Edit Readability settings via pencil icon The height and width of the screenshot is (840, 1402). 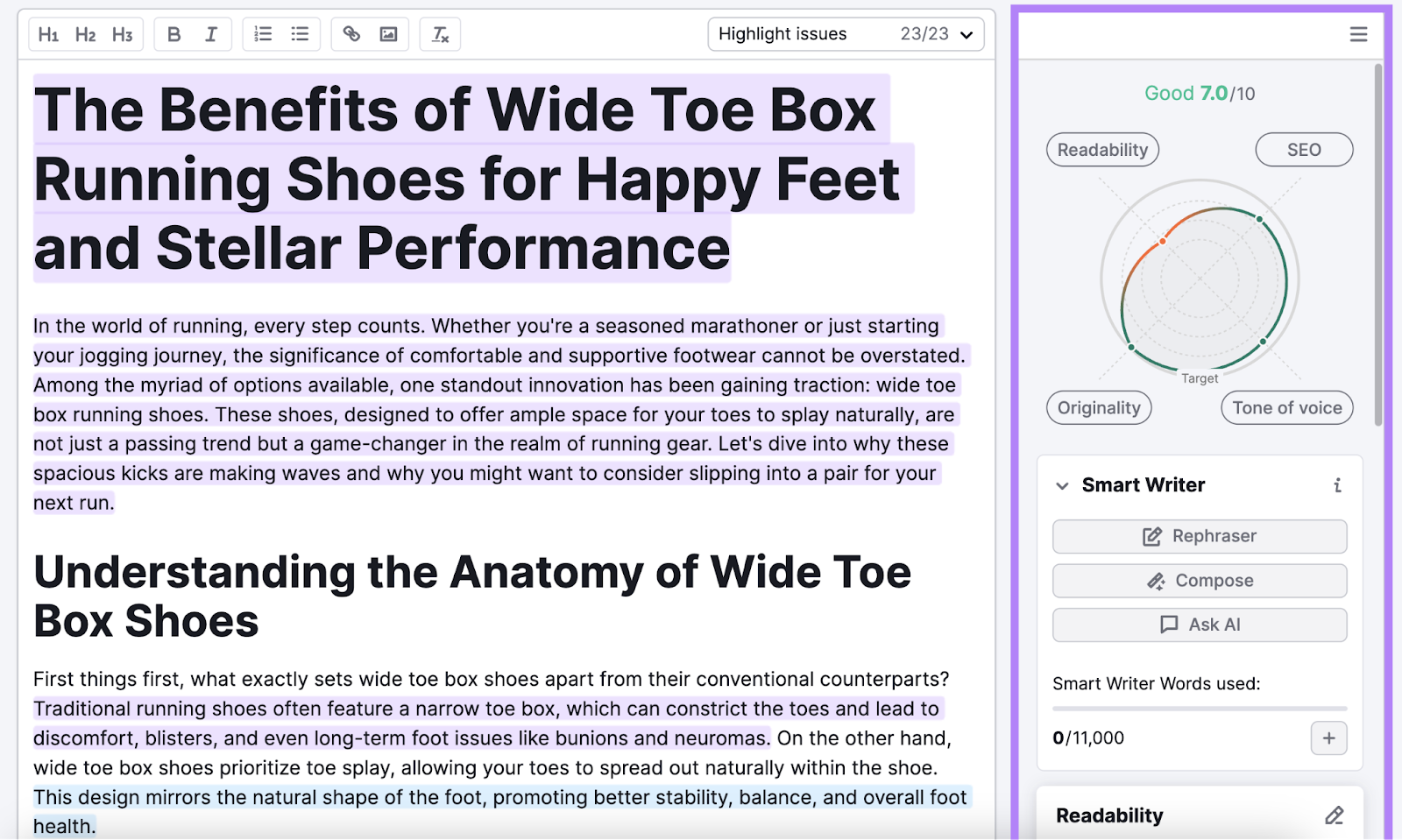click(1334, 815)
